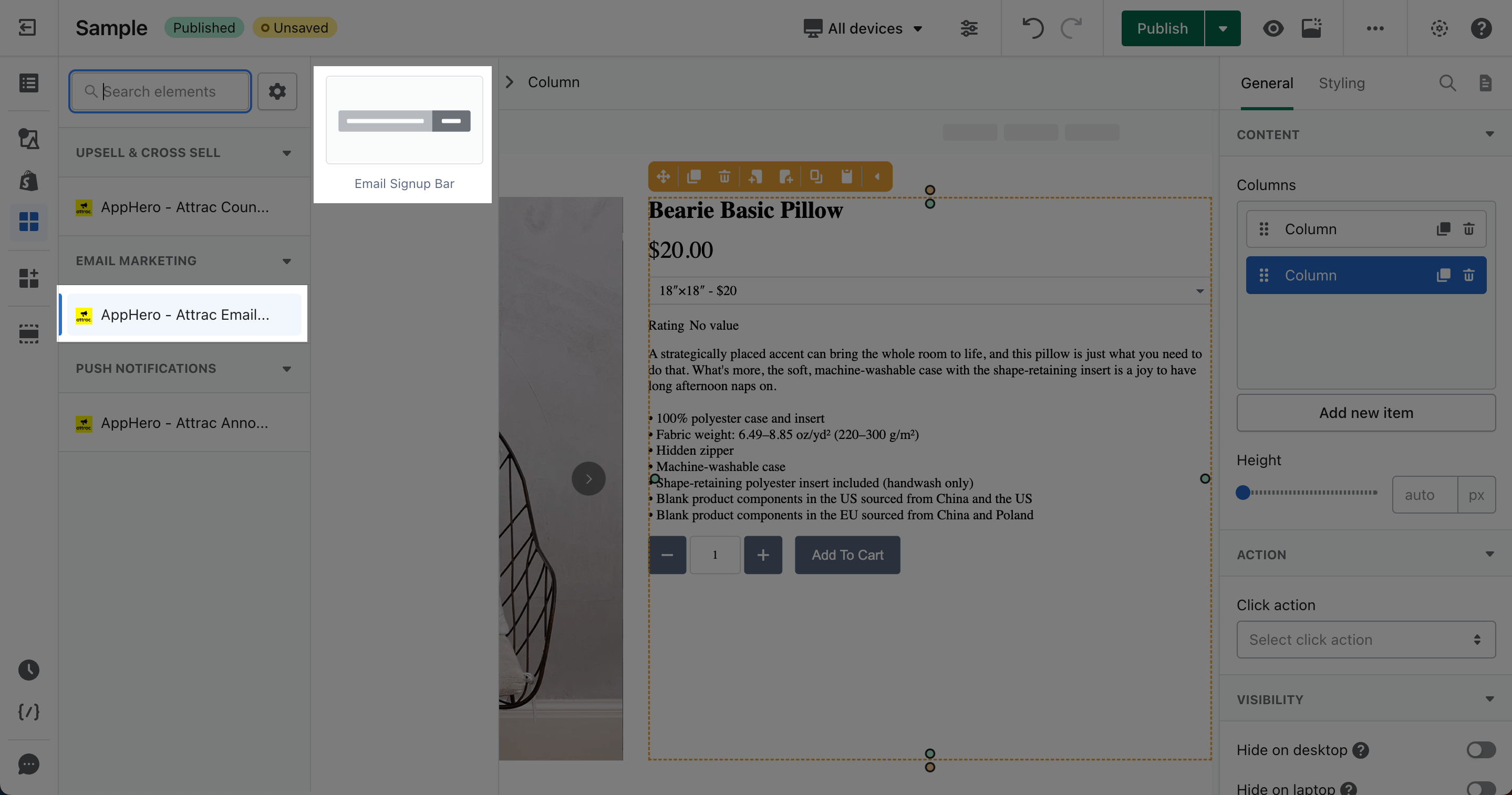
Task: Click the Add To Cart button
Action: (x=847, y=555)
